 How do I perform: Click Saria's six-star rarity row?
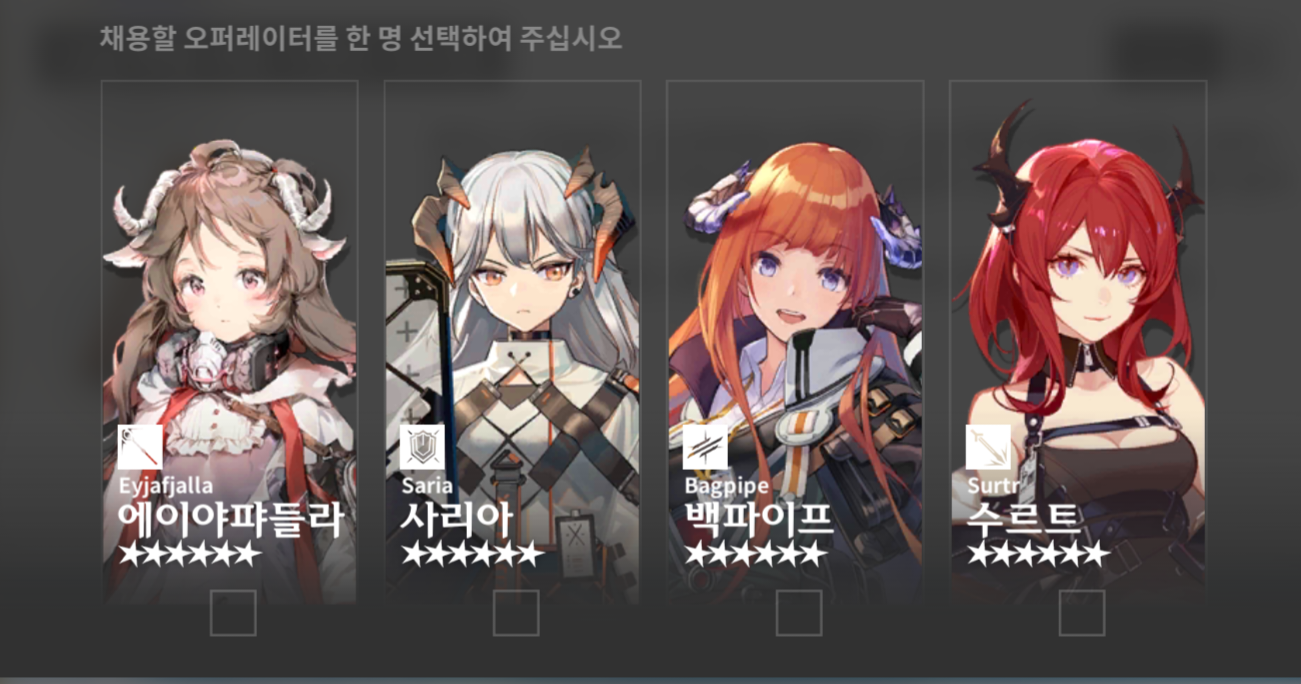(x=472, y=555)
